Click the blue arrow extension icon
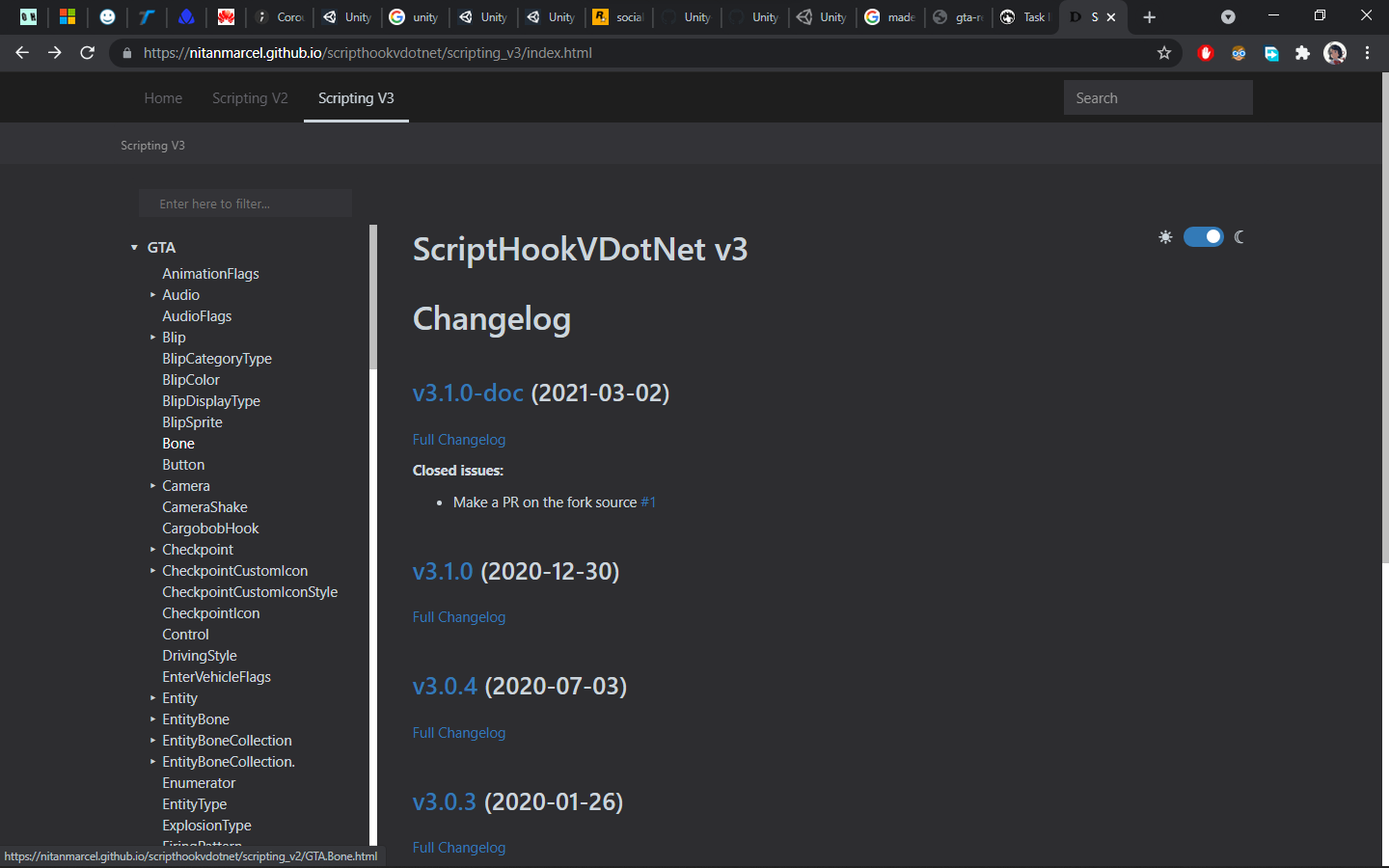The image size is (1389, 868). (1271, 53)
